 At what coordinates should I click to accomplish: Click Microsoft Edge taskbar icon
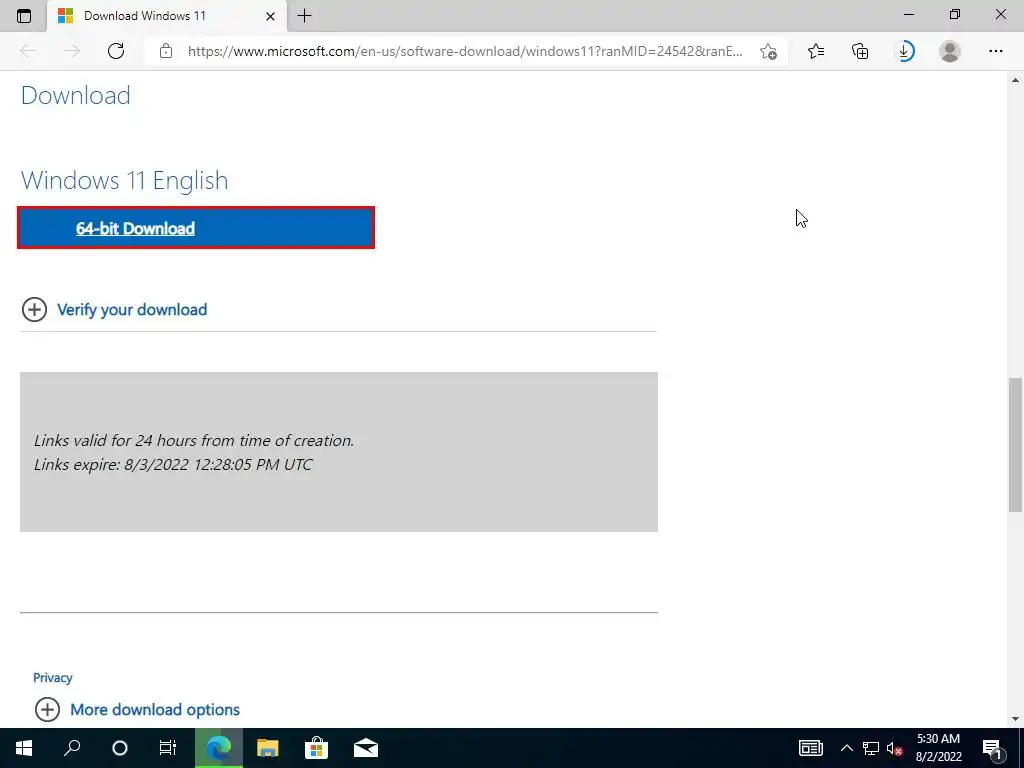(219, 748)
